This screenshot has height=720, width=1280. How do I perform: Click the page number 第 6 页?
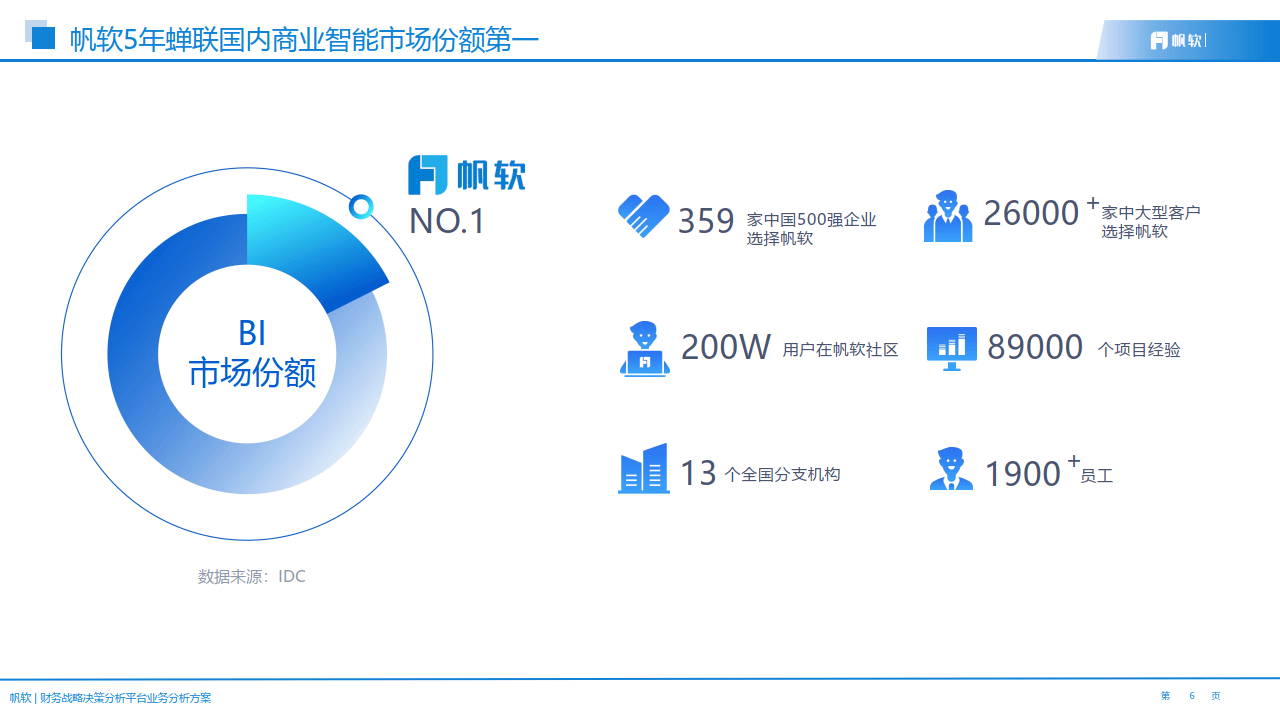point(1190,696)
